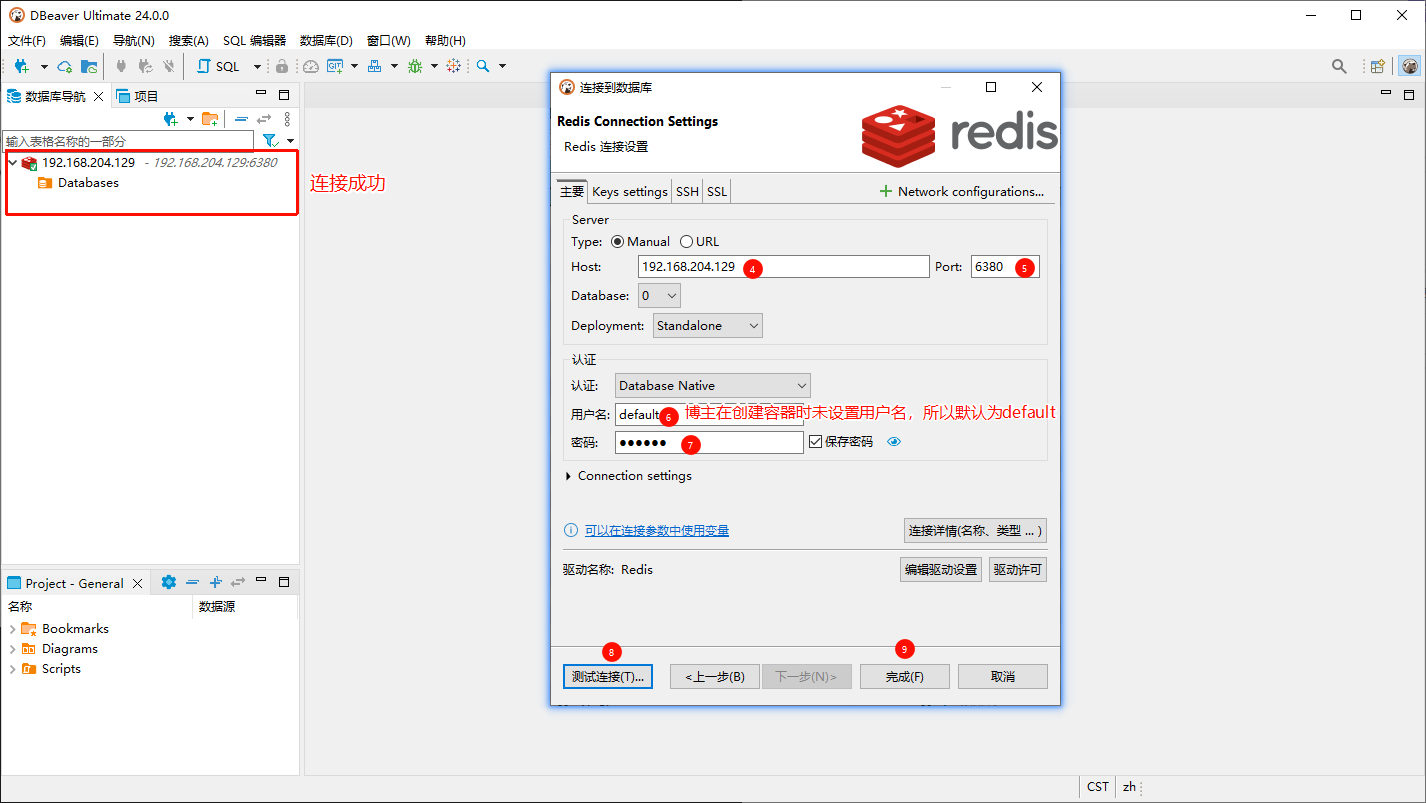Viewport: 1426px width, 803px height.
Task: Open the navigator filter dropdown arrow
Action: [290, 141]
